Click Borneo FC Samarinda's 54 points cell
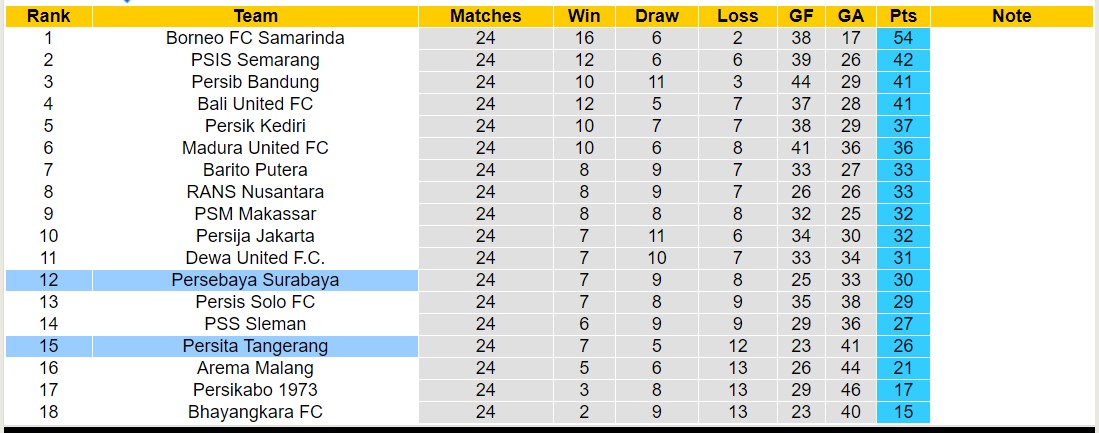 tap(903, 38)
